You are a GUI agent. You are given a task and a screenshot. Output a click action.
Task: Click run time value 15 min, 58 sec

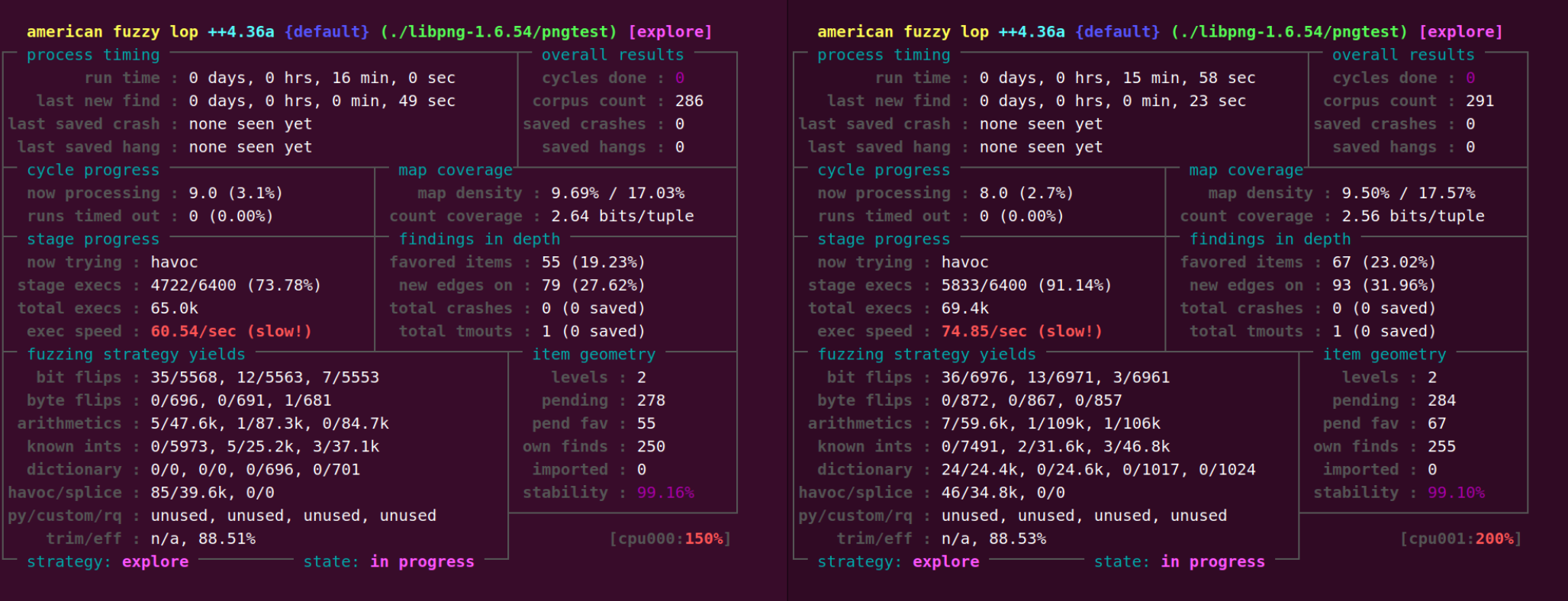(1117, 78)
